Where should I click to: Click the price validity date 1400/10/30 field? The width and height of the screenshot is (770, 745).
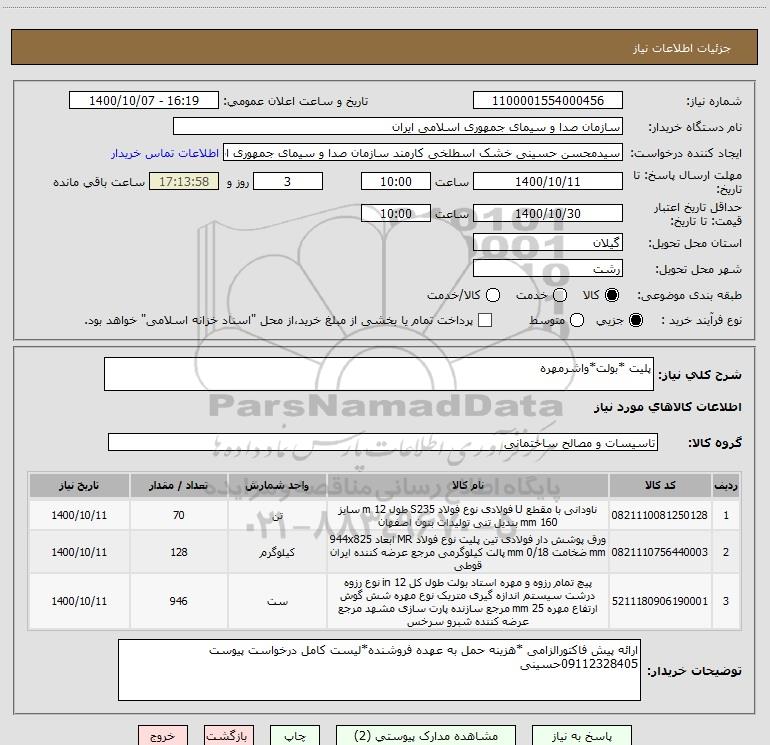point(548,213)
